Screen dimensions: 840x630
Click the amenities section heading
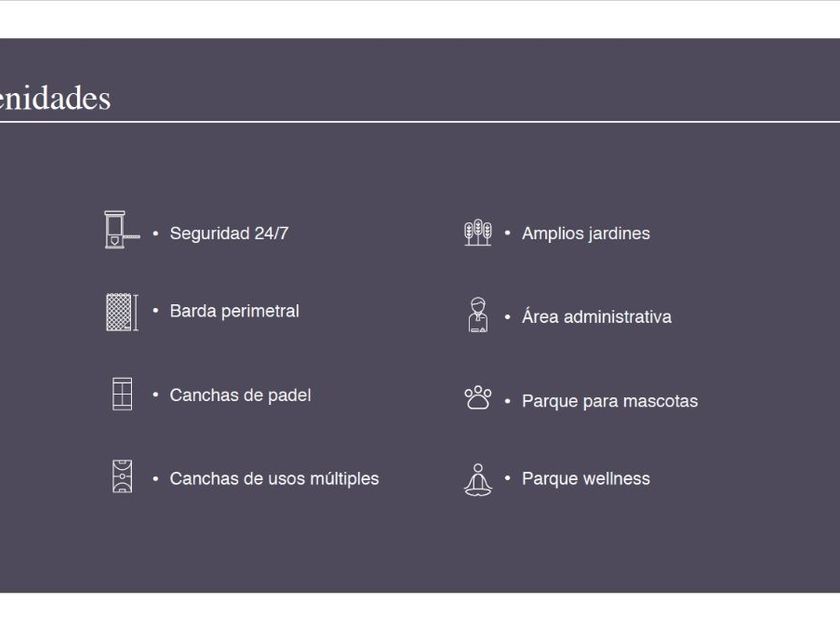coord(55,98)
